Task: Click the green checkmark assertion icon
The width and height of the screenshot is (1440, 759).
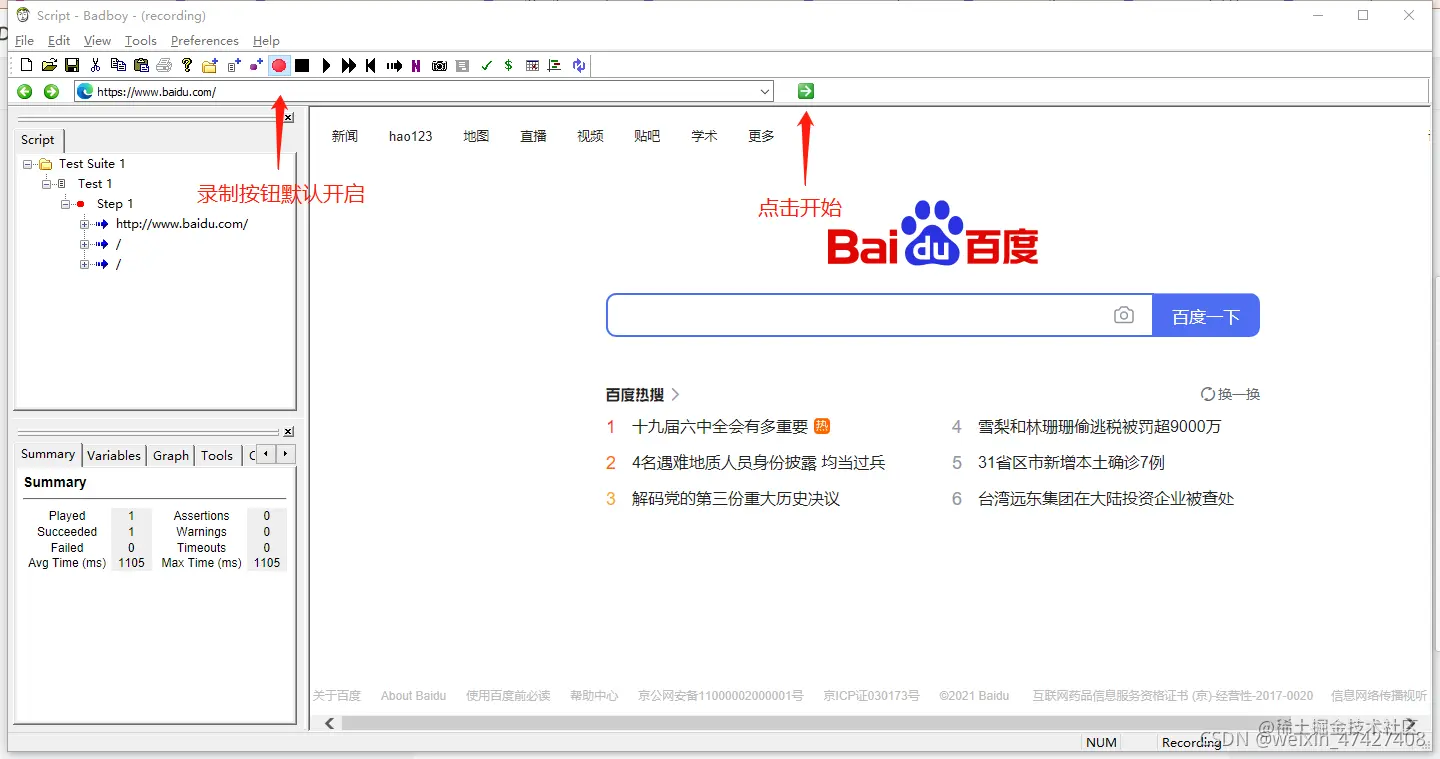Action: tap(486, 65)
